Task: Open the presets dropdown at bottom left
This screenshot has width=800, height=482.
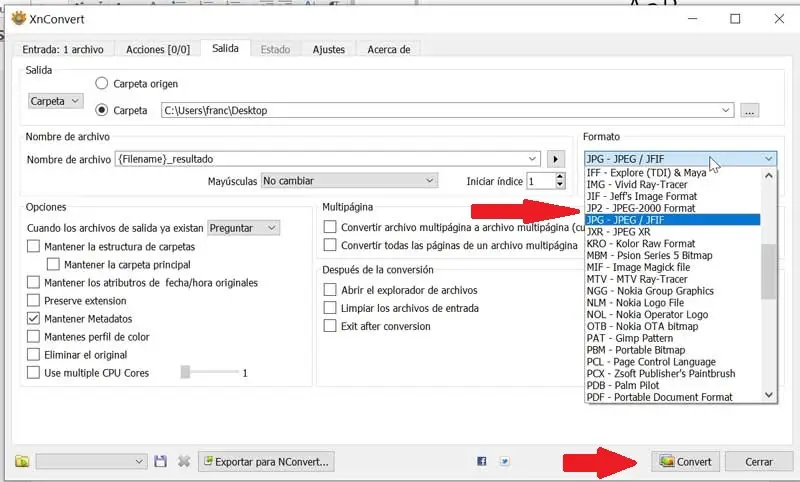Action: point(91,462)
